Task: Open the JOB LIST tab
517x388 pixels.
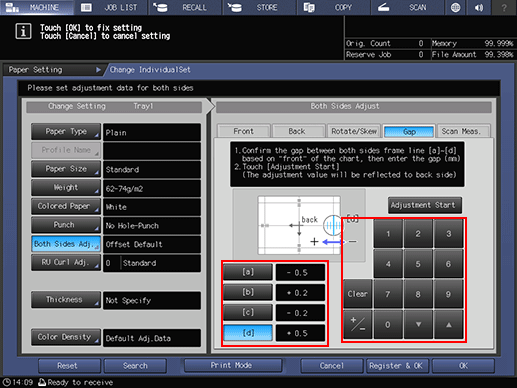Action: click(111, 7)
